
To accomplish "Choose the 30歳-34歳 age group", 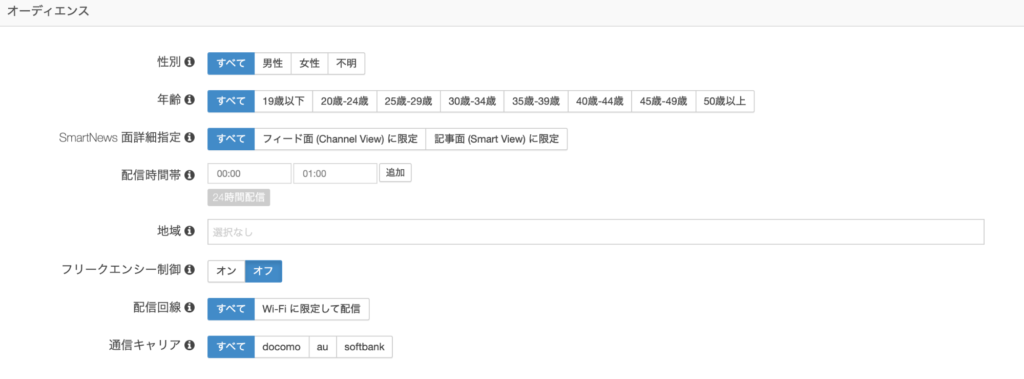I will click(x=473, y=101).
